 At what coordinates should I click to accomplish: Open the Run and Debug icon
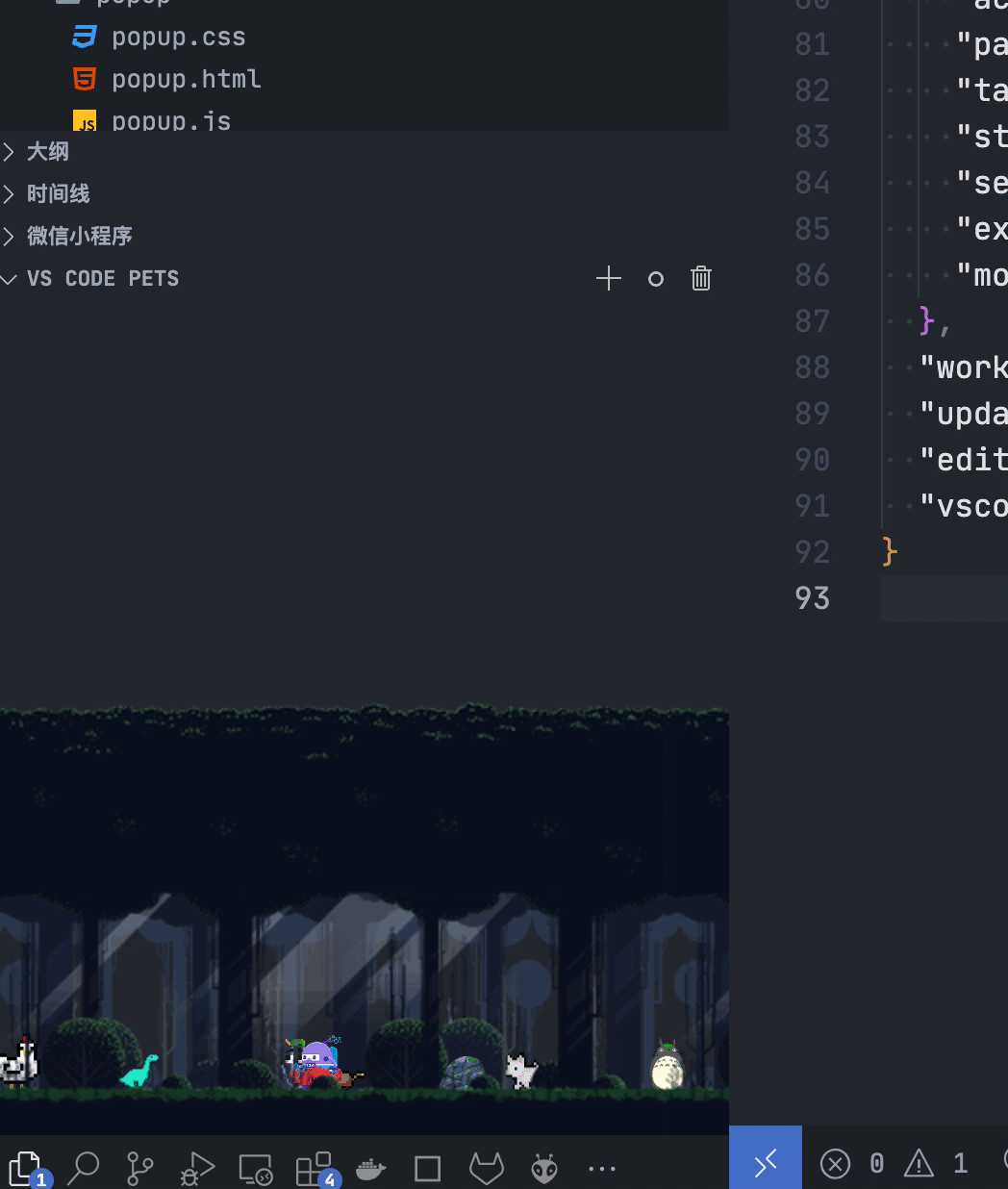point(198,1169)
